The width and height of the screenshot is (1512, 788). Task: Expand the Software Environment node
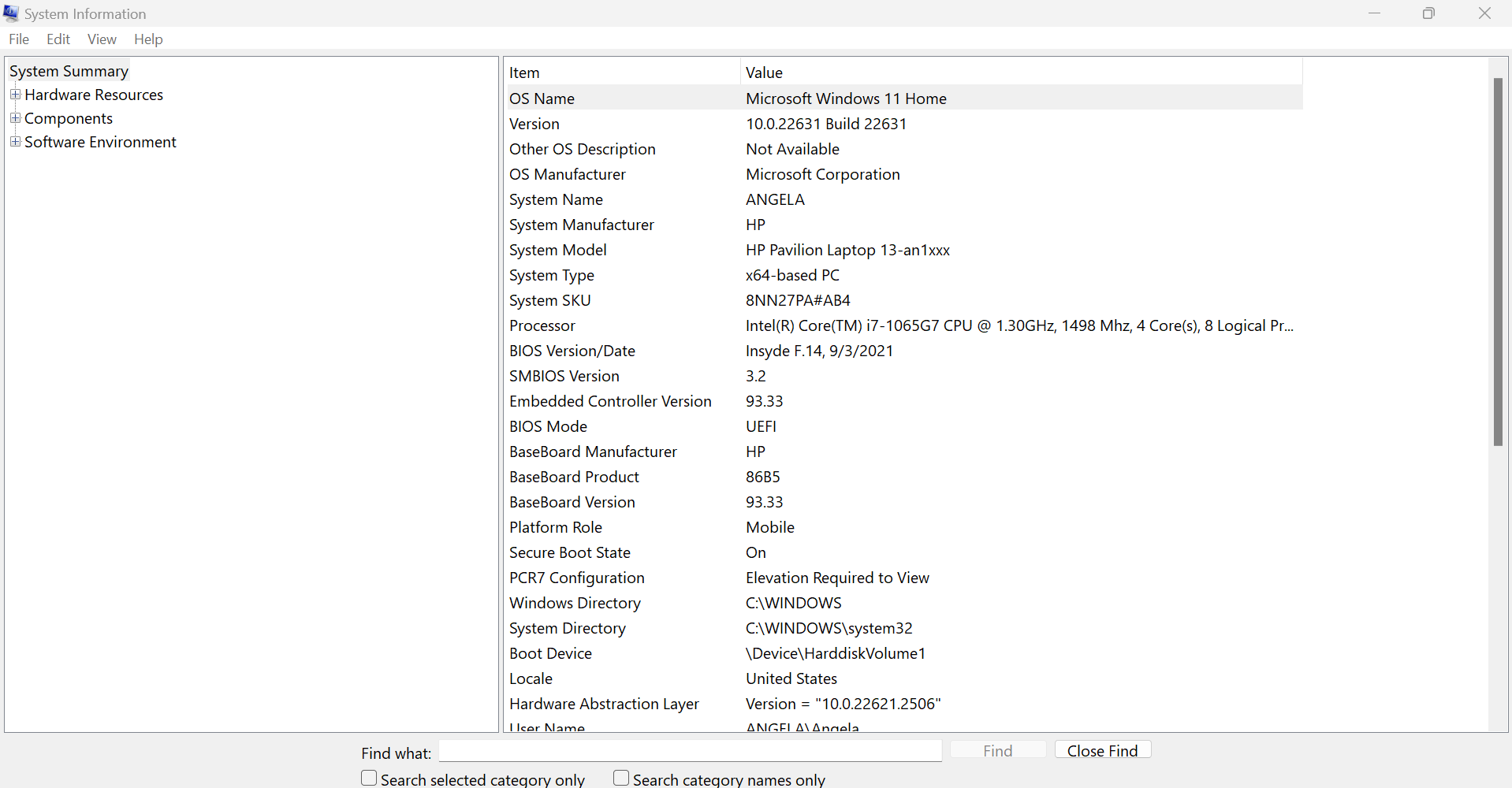point(15,142)
